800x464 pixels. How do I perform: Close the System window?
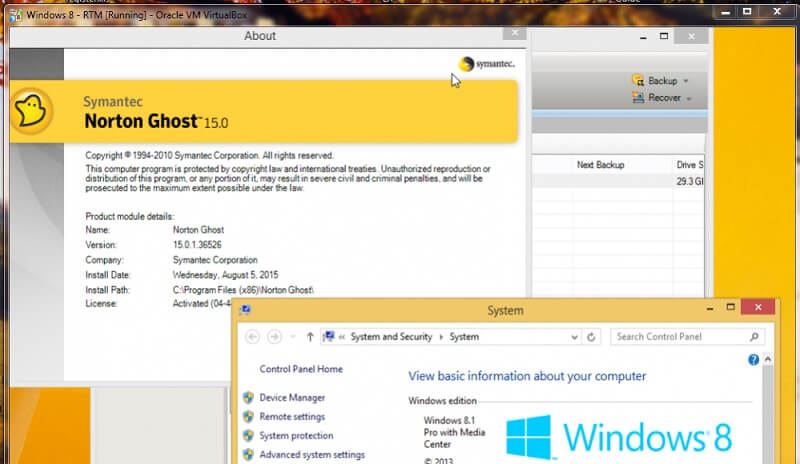tap(758, 307)
